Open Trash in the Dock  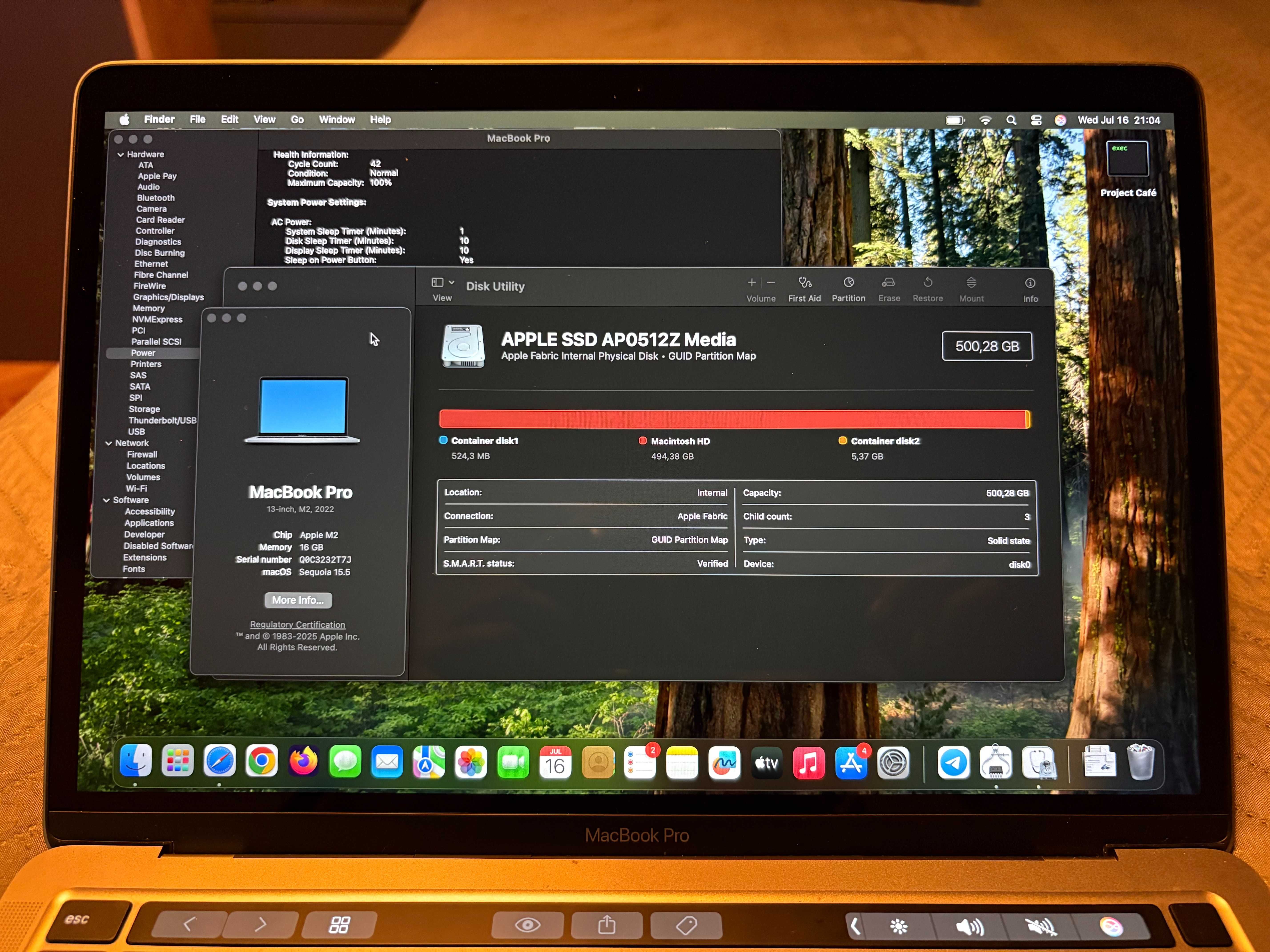tap(1141, 762)
